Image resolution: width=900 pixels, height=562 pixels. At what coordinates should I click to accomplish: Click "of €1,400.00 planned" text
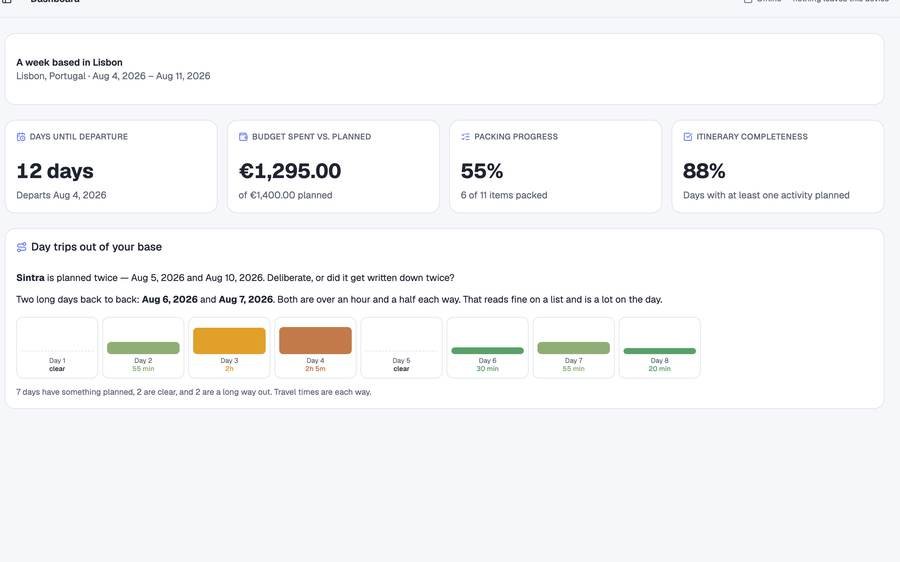(x=285, y=195)
